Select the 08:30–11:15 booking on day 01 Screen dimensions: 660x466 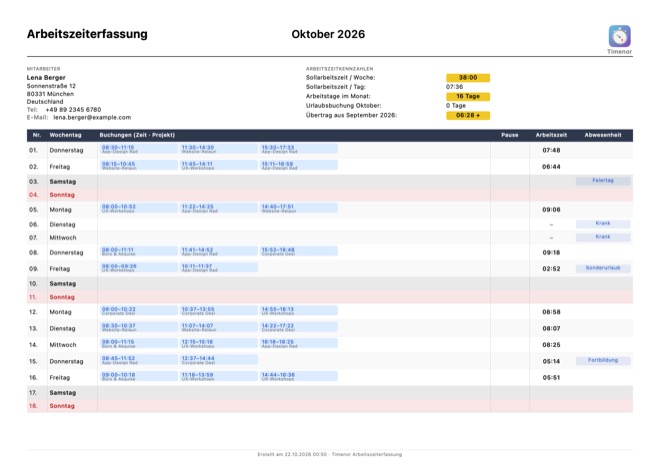coord(139,149)
